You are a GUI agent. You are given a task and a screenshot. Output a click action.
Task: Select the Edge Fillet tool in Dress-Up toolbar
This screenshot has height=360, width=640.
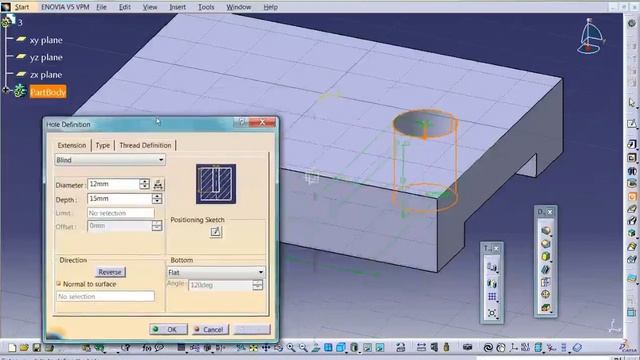tap(546, 231)
